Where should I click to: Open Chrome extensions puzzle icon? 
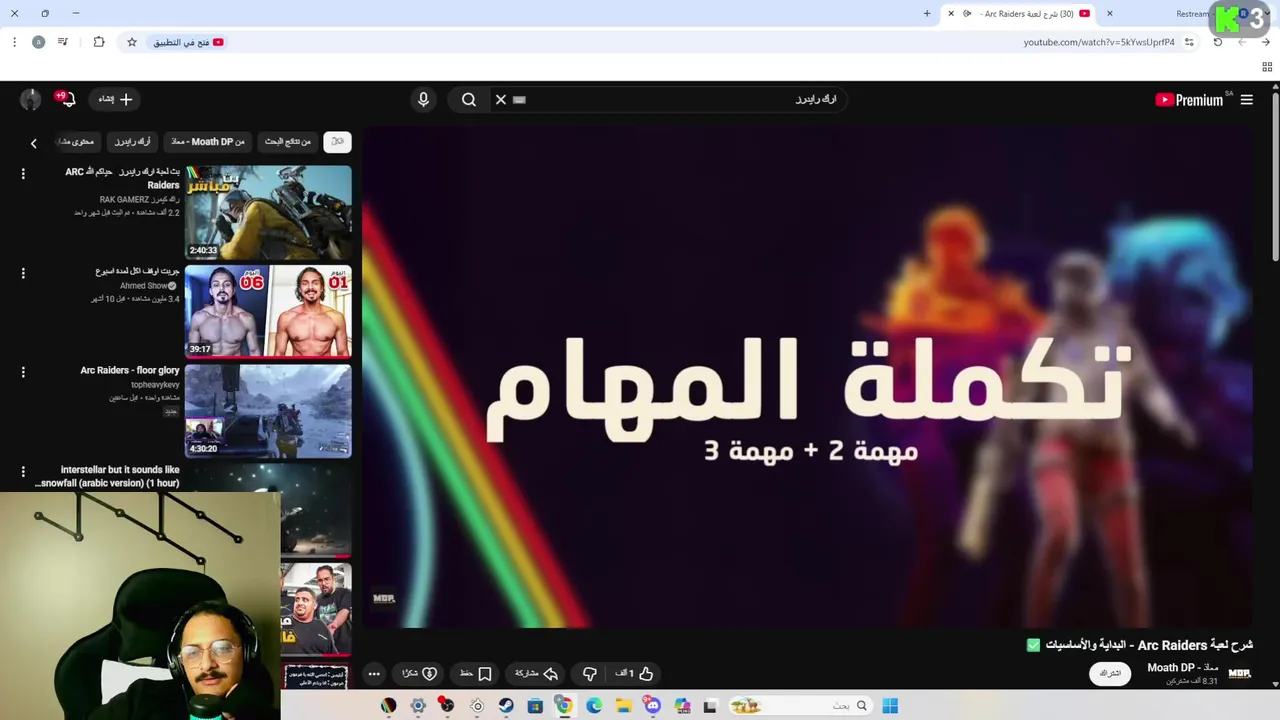pos(99,42)
